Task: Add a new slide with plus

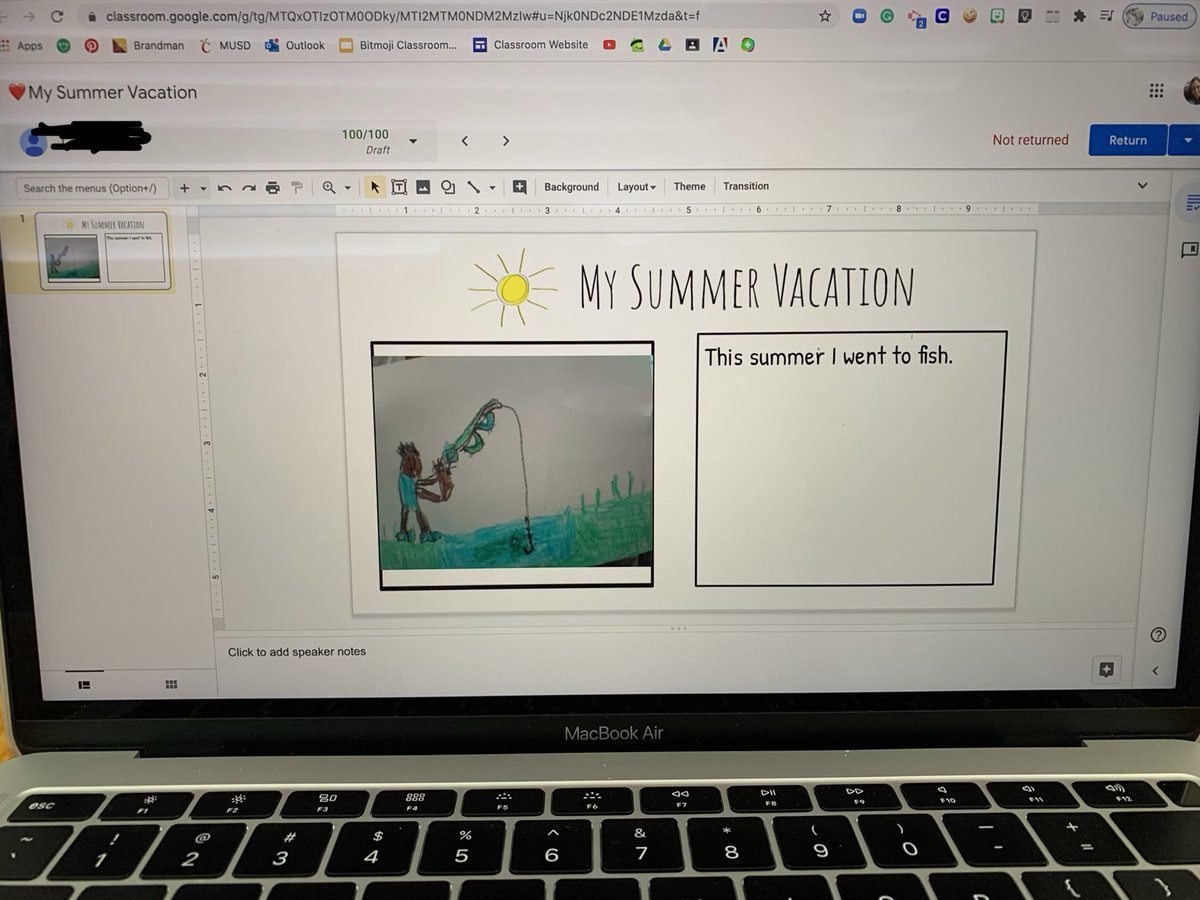Action: 184,188
